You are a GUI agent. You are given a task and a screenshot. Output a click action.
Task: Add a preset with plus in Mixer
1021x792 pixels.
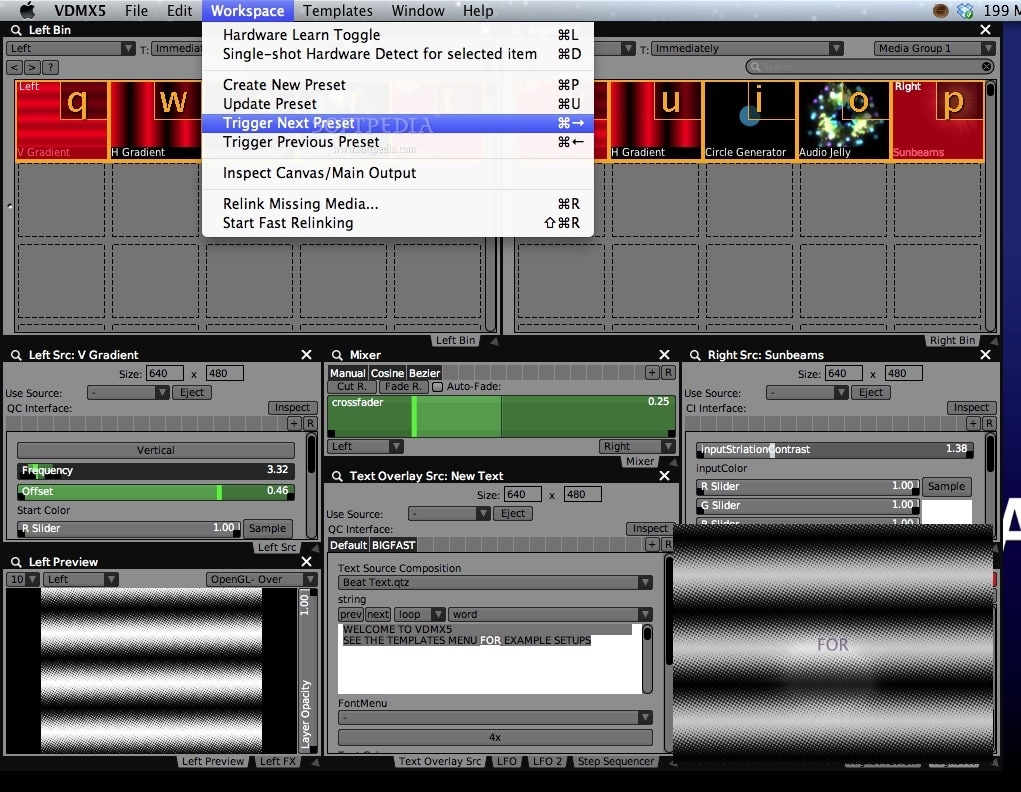[x=652, y=373]
